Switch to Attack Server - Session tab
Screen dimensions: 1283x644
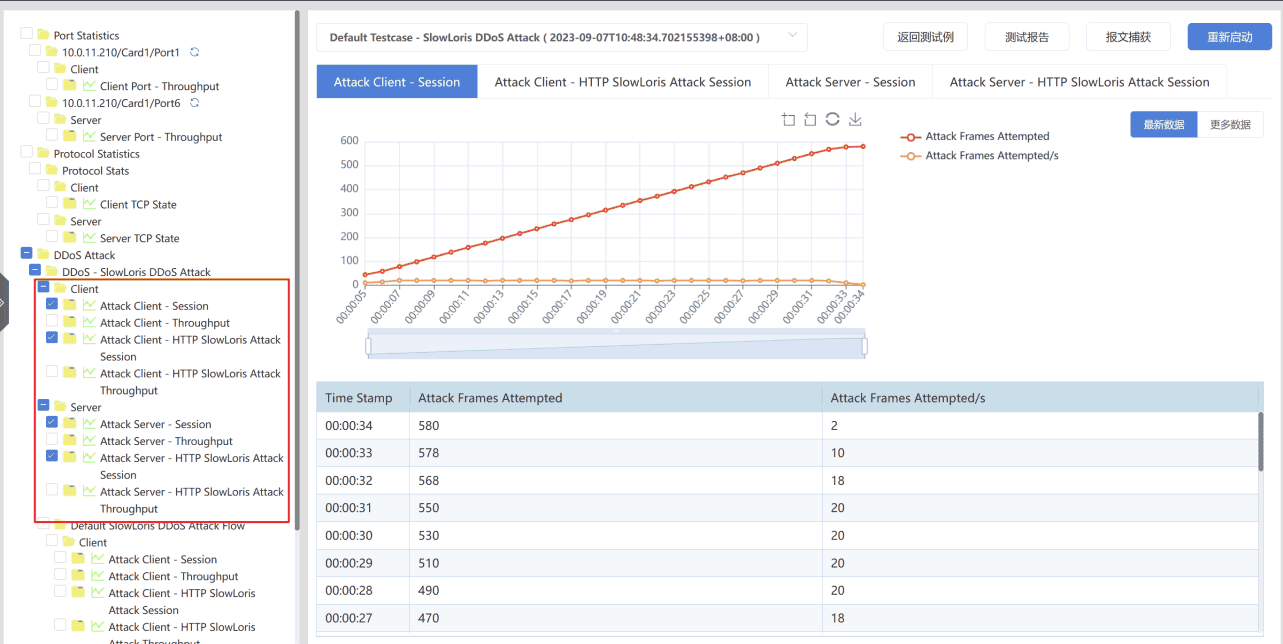850,82
